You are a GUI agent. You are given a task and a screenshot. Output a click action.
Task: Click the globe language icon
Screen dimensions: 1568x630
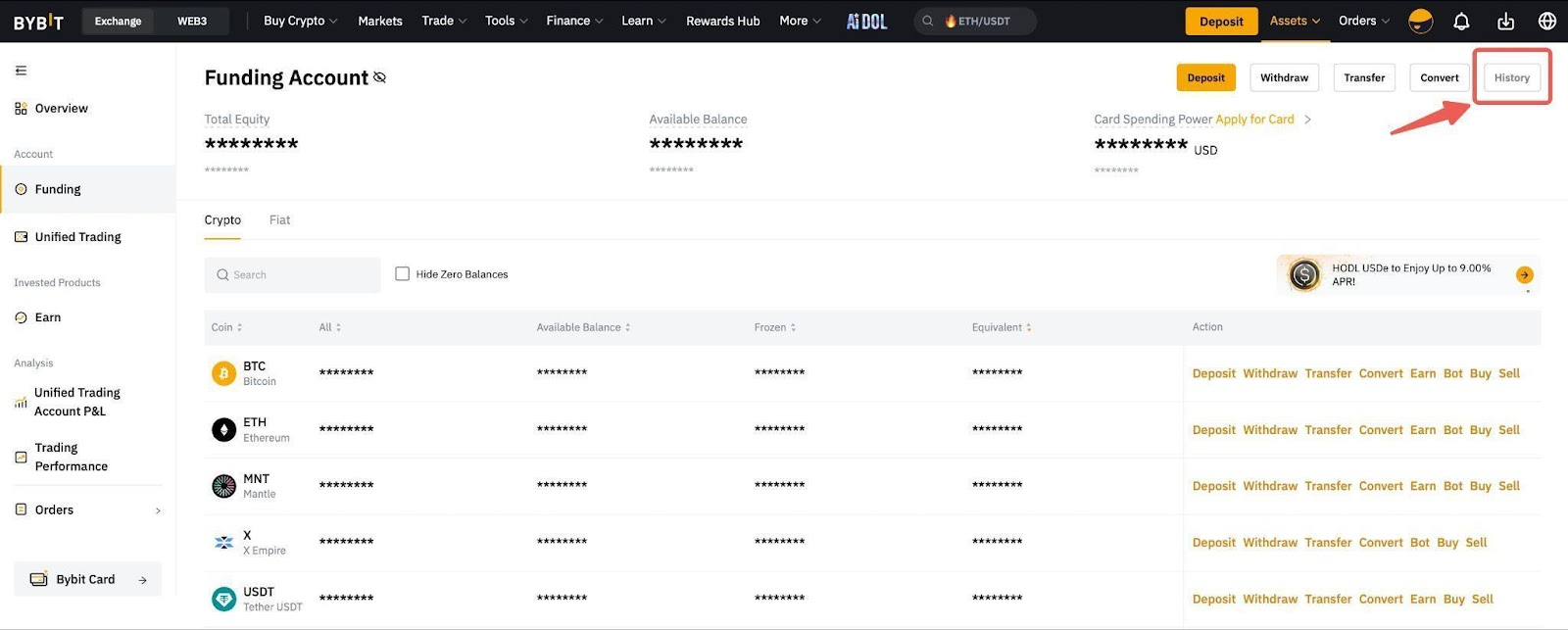[x=1547, y=21]
